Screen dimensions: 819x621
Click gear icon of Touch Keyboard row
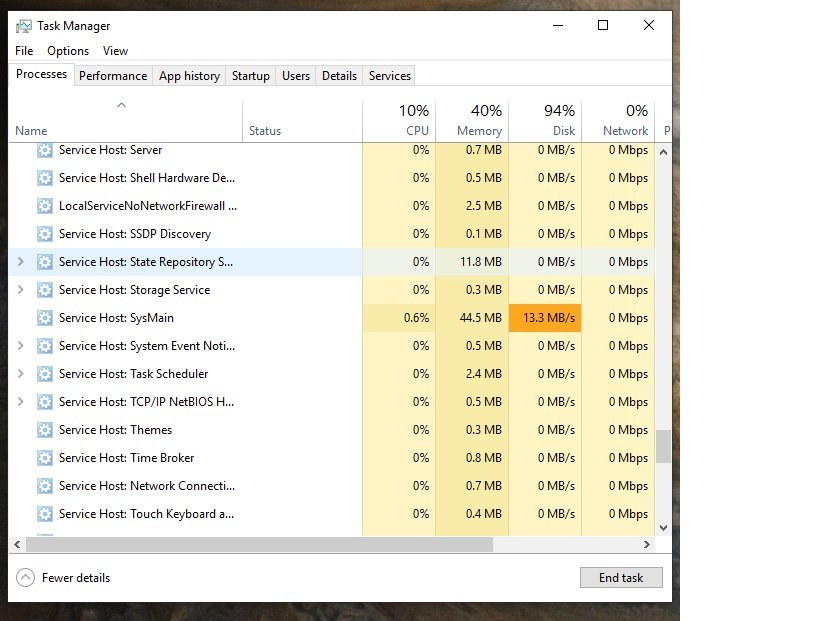[x=45, y=514]
